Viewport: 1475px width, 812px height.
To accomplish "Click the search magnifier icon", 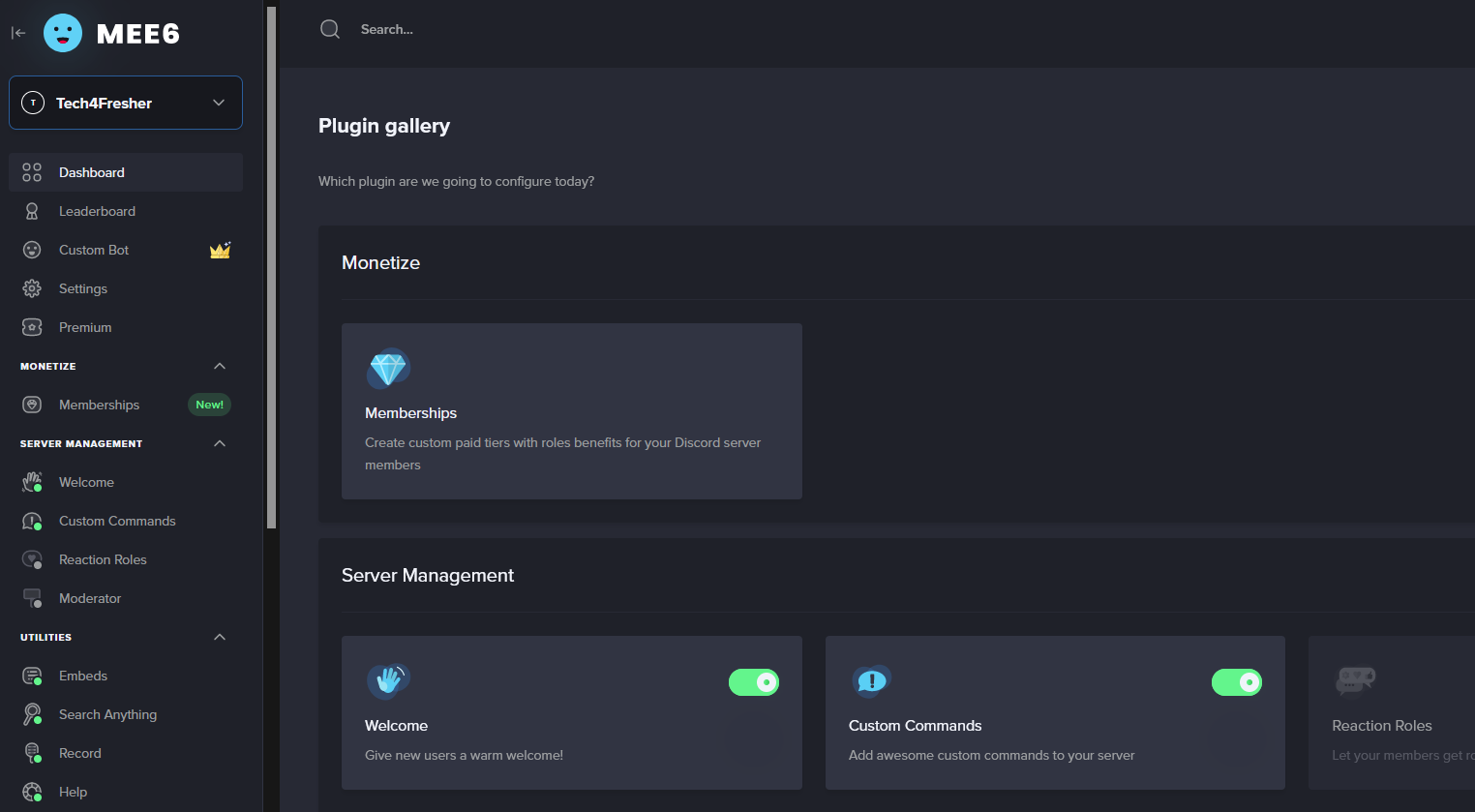I will pyautogui.click(x=330, y=29).
